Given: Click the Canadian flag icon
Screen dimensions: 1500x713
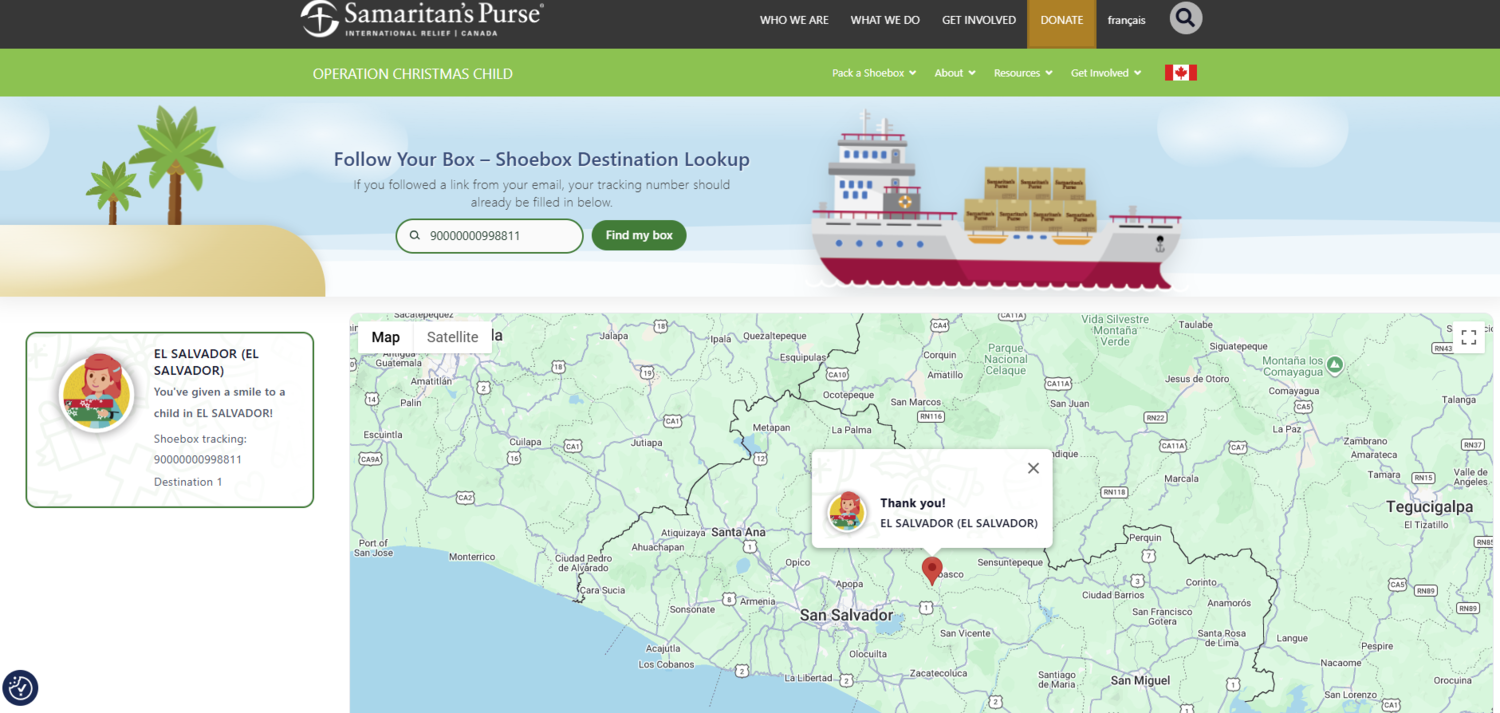Looking at the screenshot, I should pos(1181,73).
